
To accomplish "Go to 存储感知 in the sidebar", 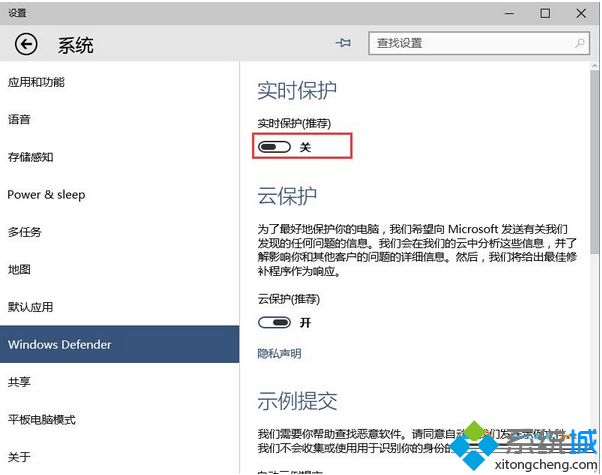I will (30, 157).
